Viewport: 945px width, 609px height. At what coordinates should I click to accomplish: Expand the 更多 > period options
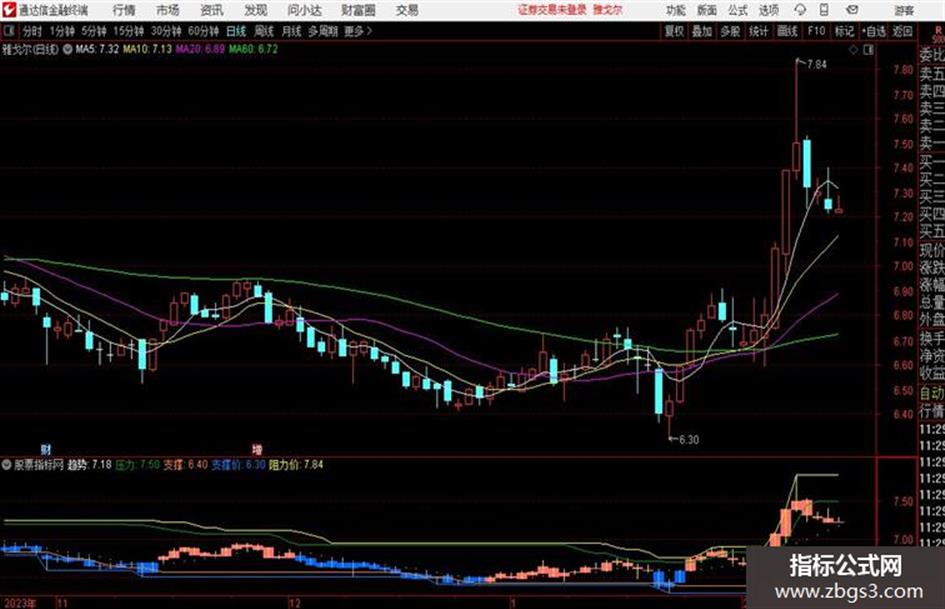tap(358, 31)
